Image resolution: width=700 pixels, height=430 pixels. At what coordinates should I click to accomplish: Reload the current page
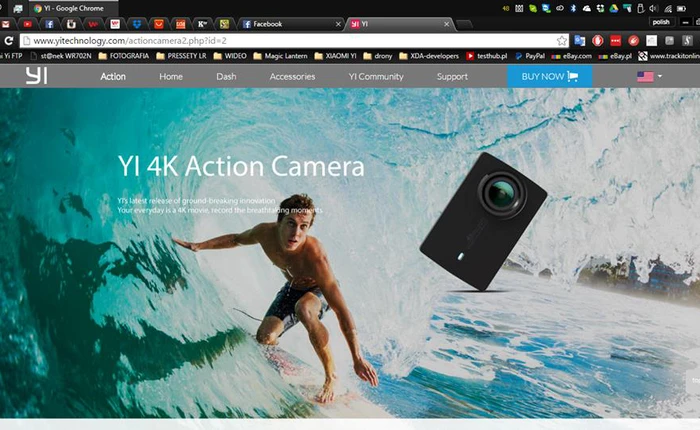tap(8, 41)
